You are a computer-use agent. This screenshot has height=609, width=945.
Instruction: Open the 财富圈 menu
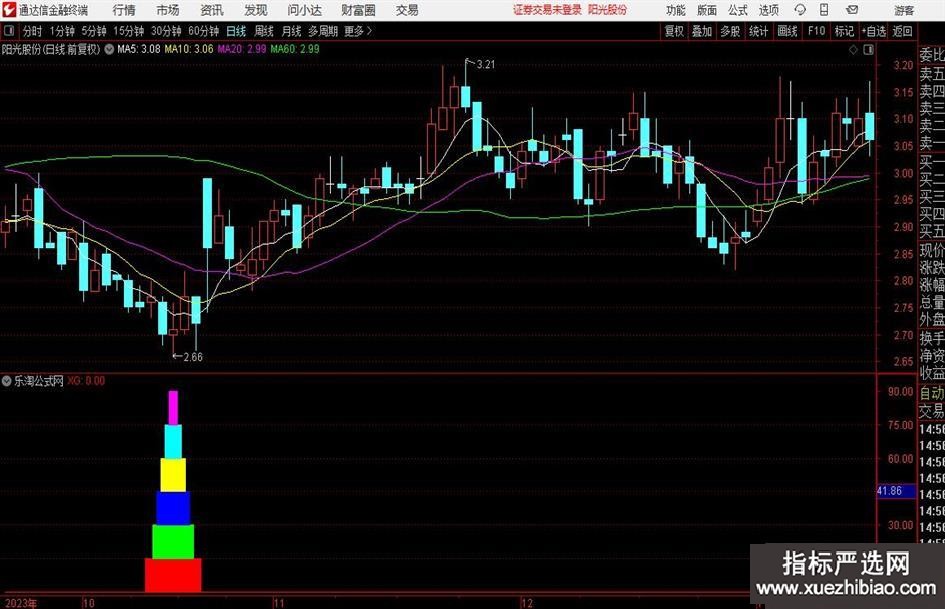tap(358, 10)
